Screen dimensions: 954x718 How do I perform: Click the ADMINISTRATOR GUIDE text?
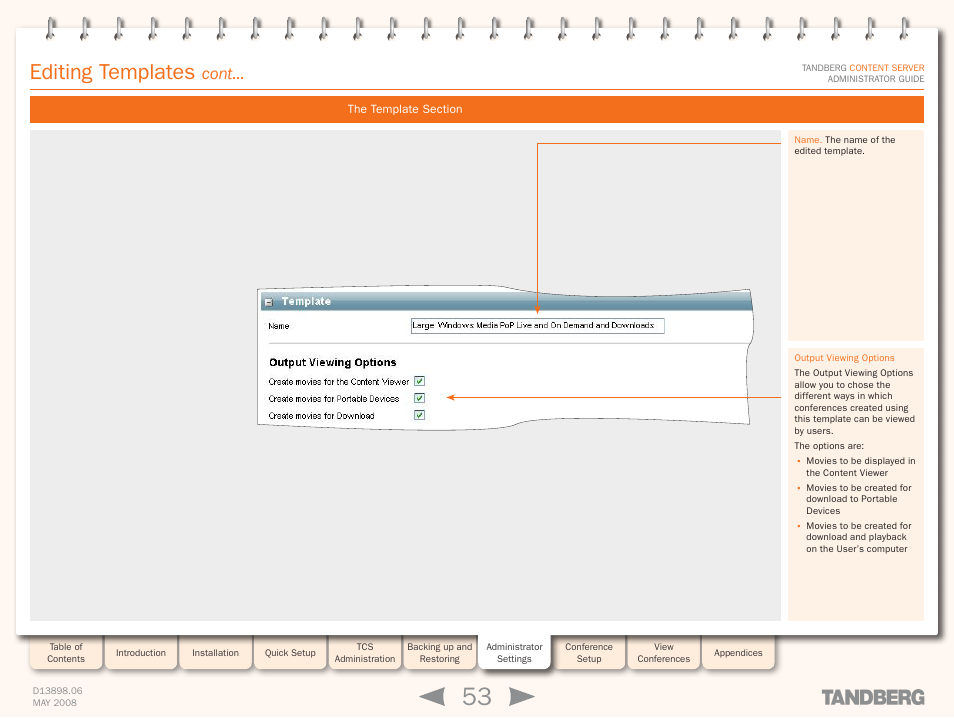coord(876,79)
